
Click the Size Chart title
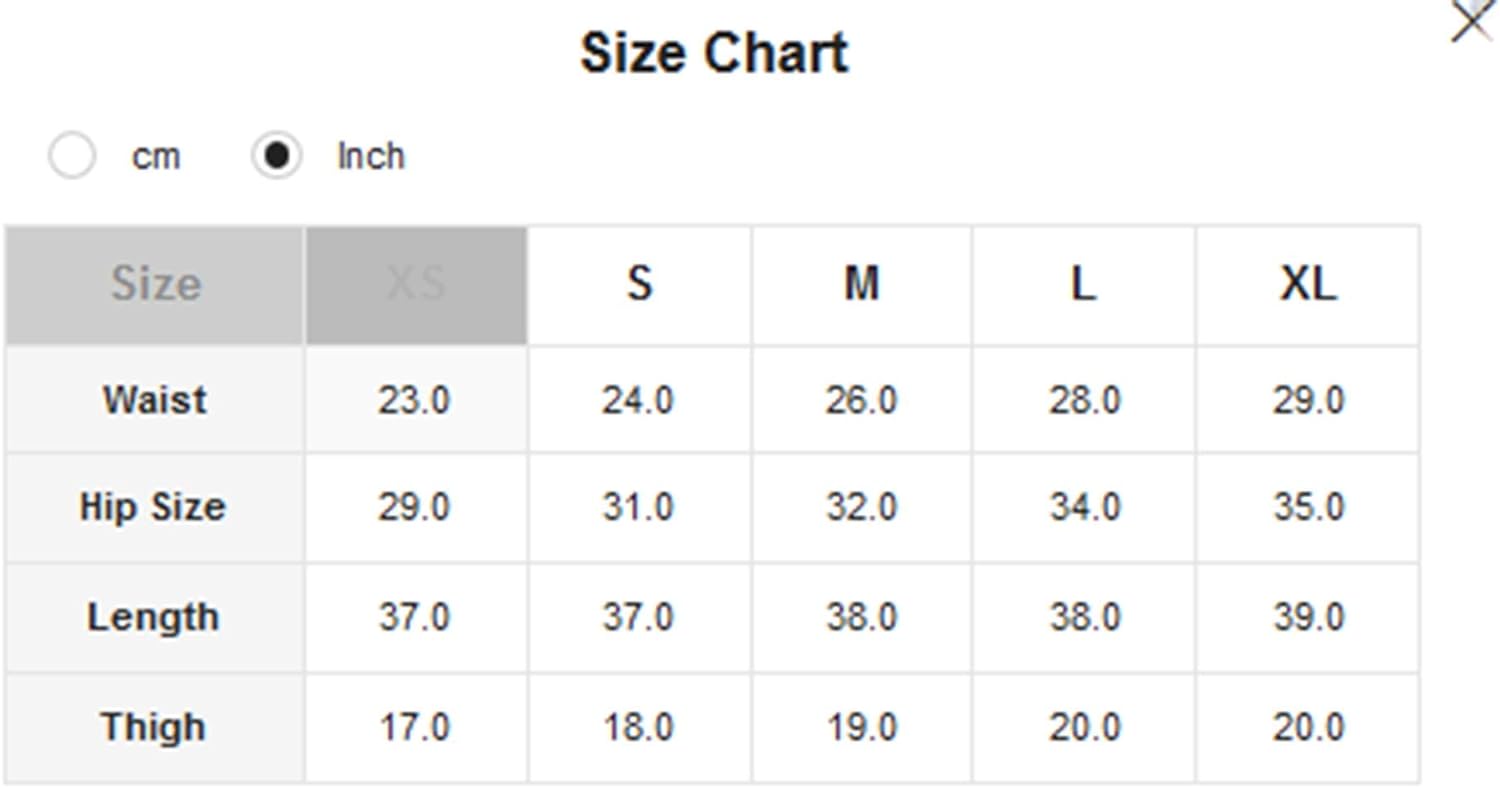714,52
